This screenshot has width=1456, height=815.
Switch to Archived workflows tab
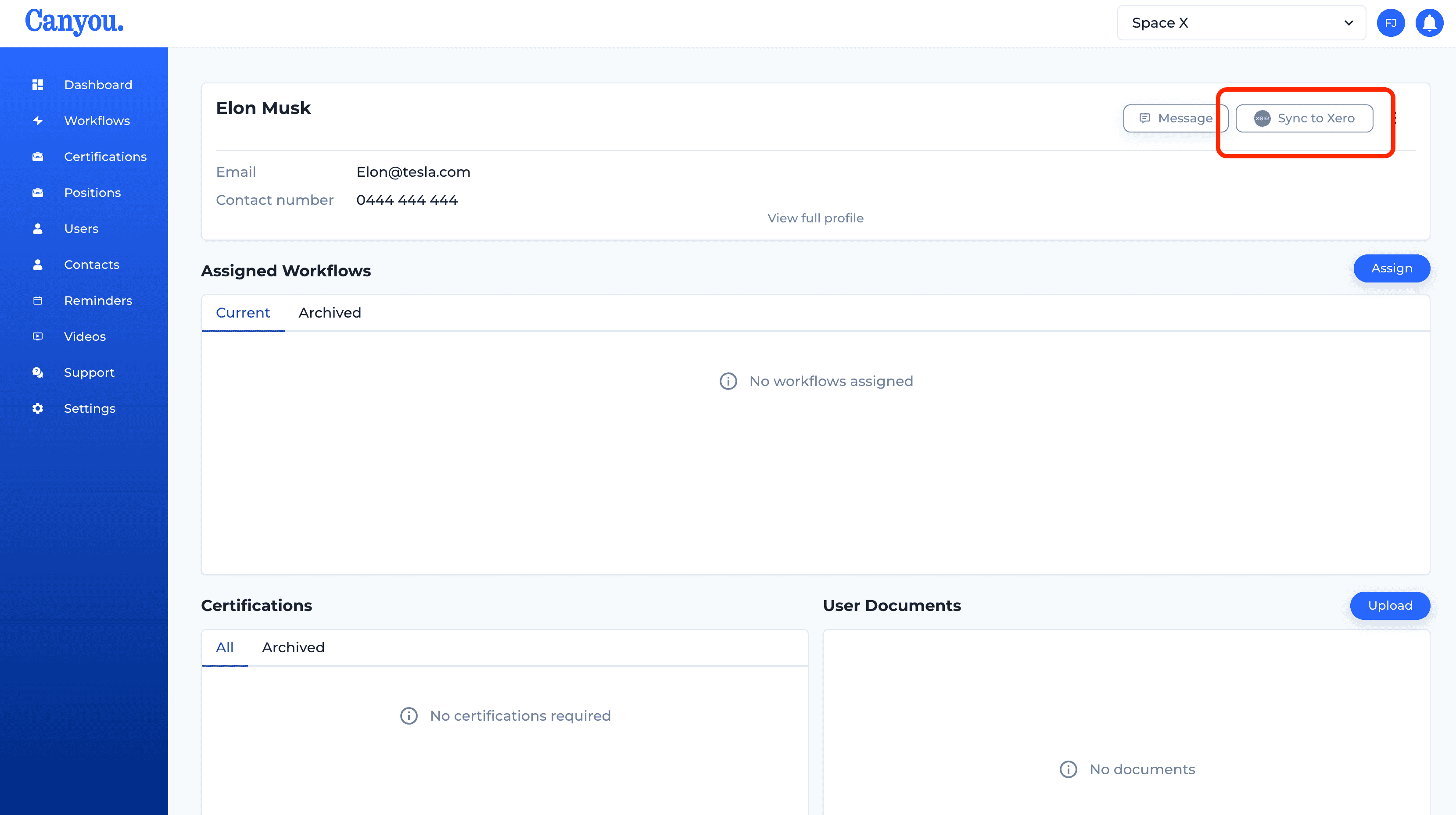[330, 313]
